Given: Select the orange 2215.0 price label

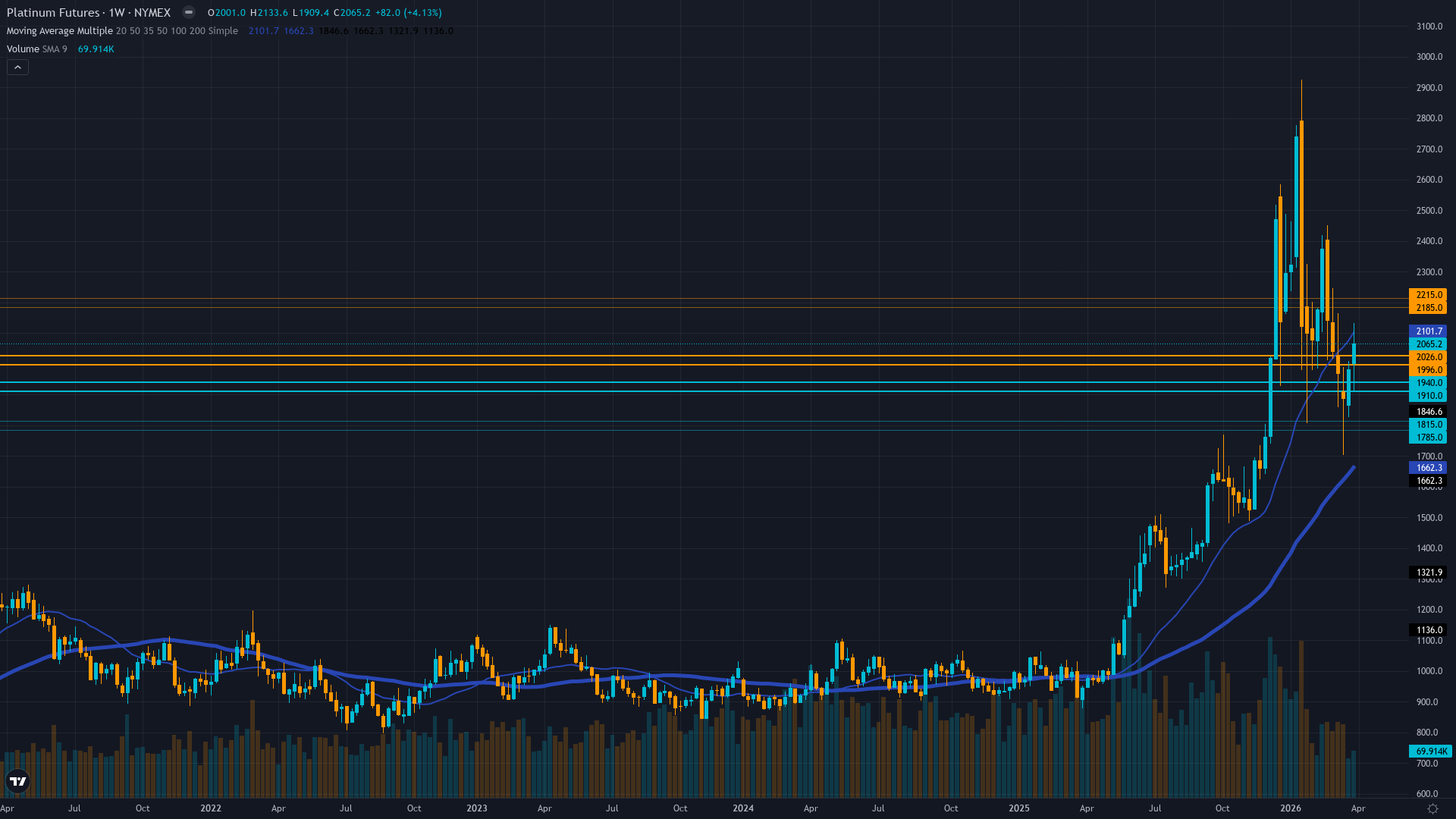Looking at the screenshot, I should point(1428,295).
